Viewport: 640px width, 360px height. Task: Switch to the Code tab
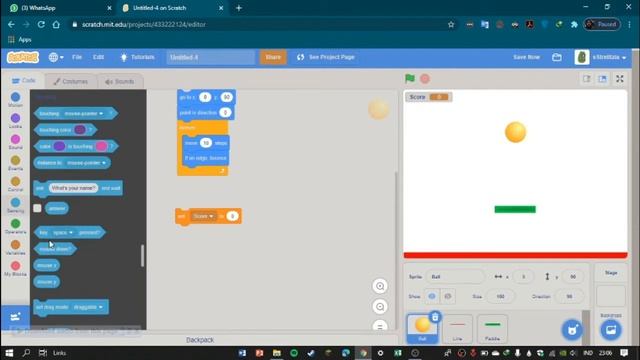pos(24,80)
